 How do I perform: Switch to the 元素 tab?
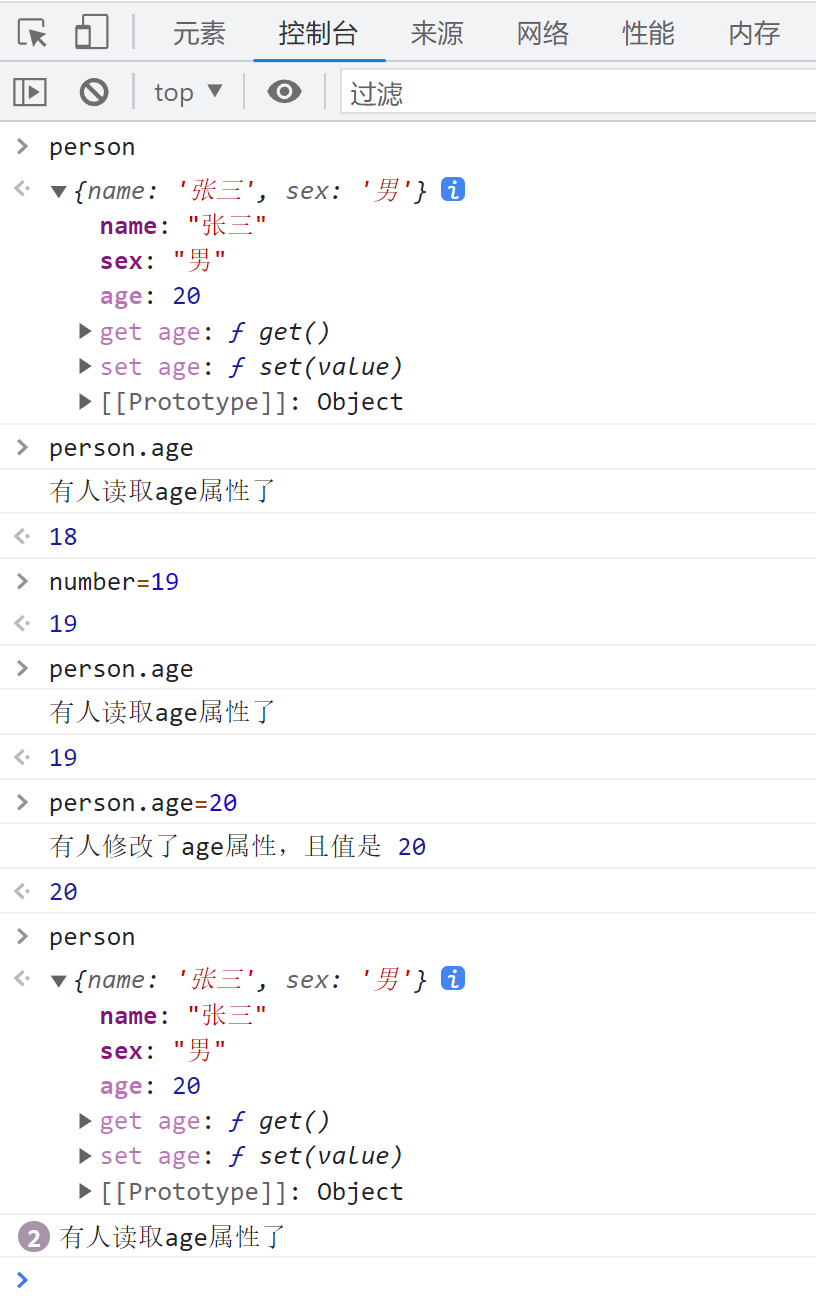[199, 33]
